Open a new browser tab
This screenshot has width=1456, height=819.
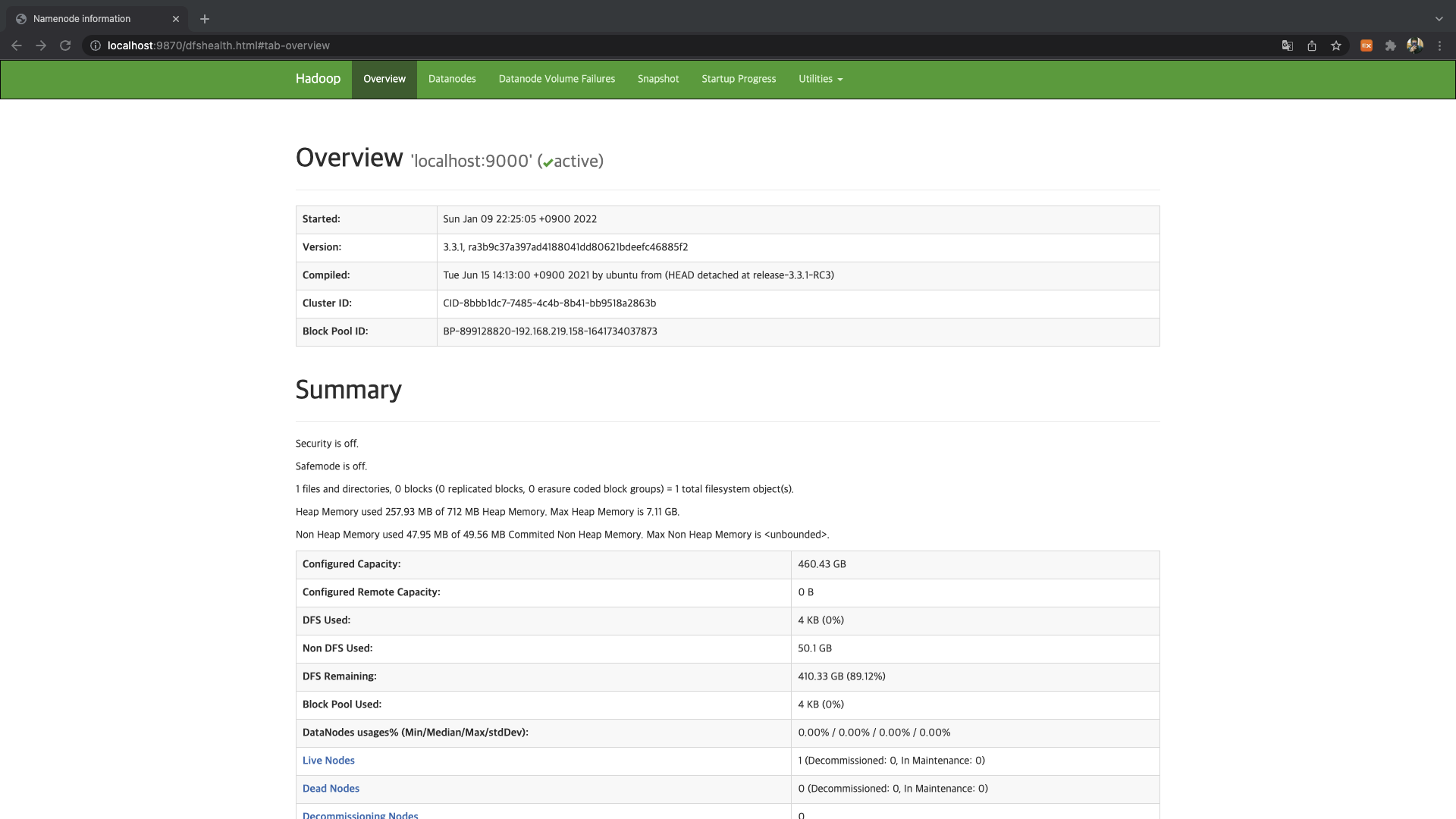(205, 19)
